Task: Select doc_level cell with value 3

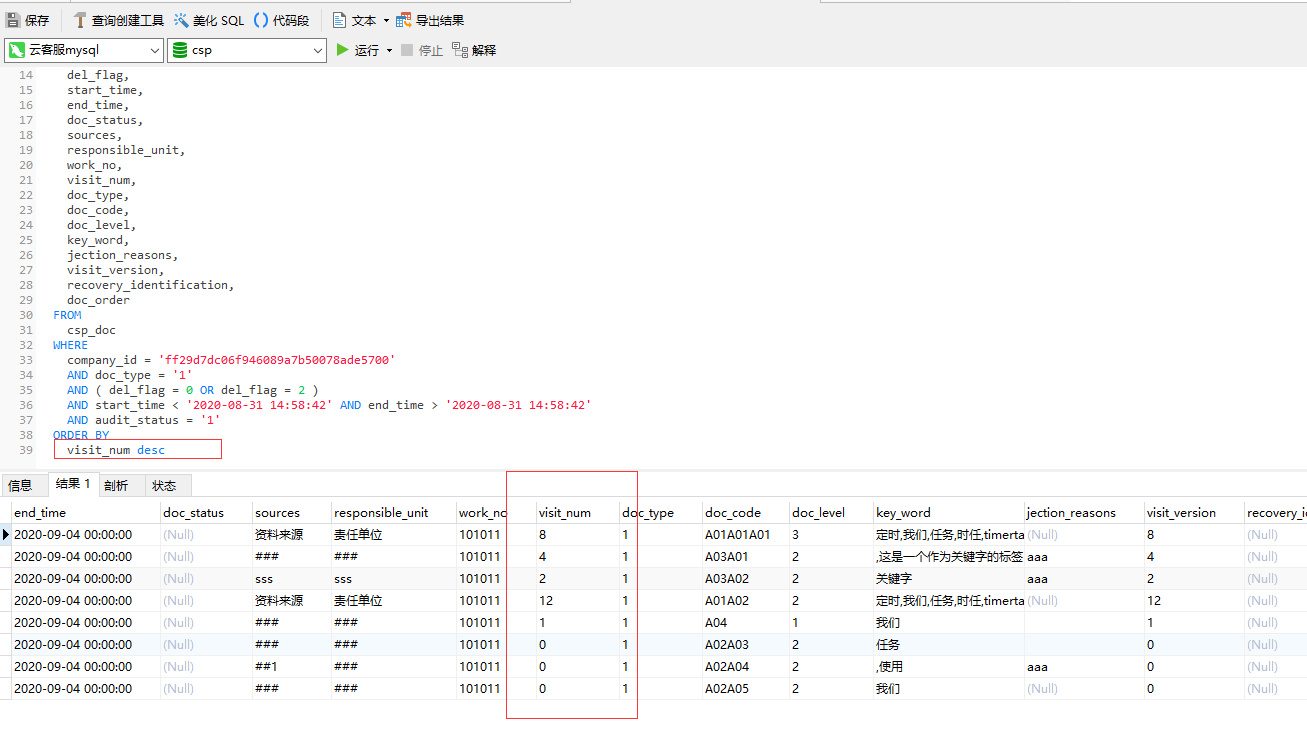Action: 832,534
